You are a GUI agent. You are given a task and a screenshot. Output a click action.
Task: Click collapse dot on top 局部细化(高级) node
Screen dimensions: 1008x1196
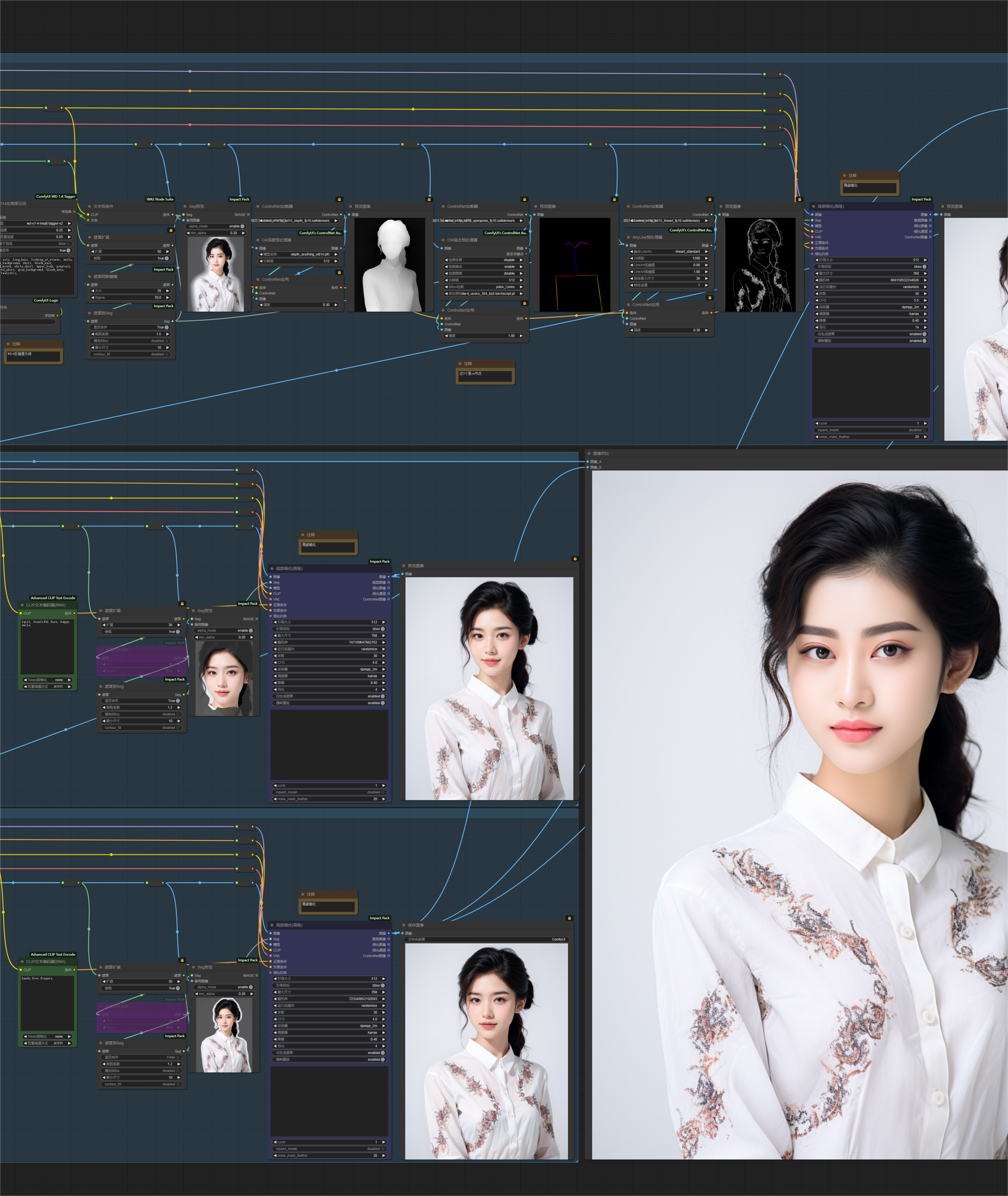(x=813, y=206)
